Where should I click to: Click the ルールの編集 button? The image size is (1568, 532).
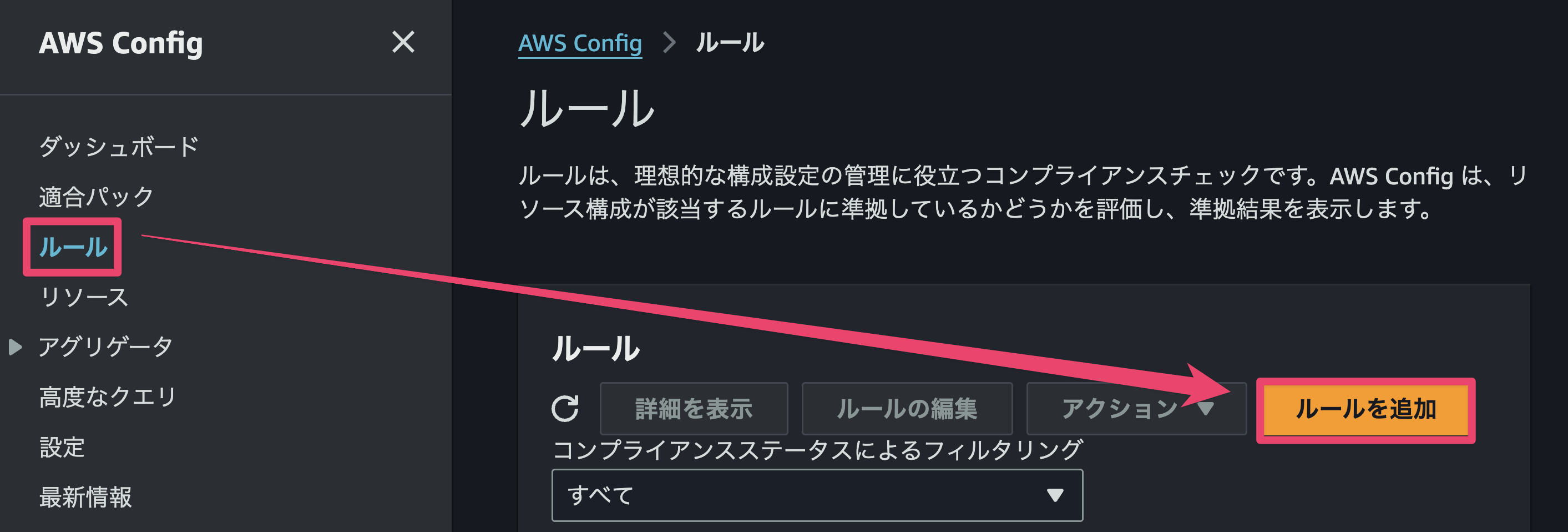click(907, 408)
